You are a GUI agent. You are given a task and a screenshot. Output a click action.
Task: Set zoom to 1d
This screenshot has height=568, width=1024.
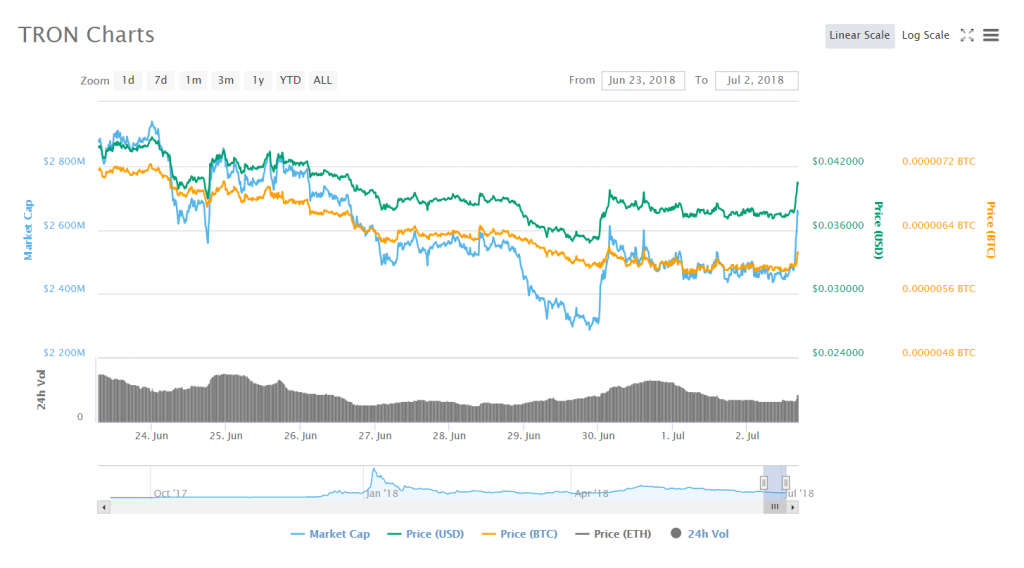tap(128, 80)
